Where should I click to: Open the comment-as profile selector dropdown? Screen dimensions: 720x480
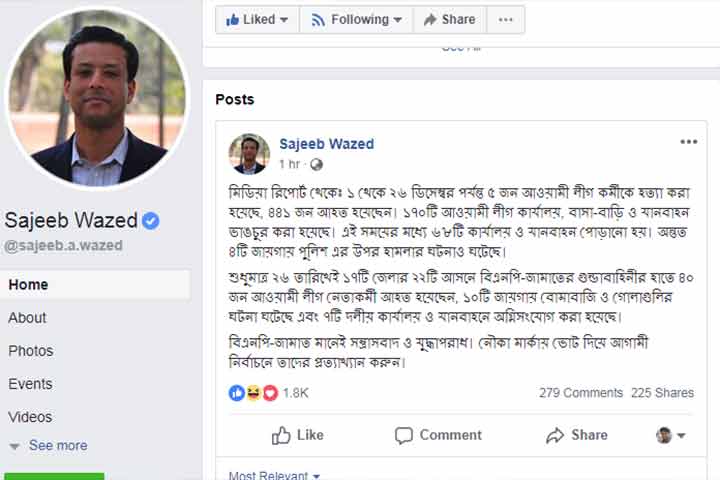pyautogui.click(x=670, y=435)
